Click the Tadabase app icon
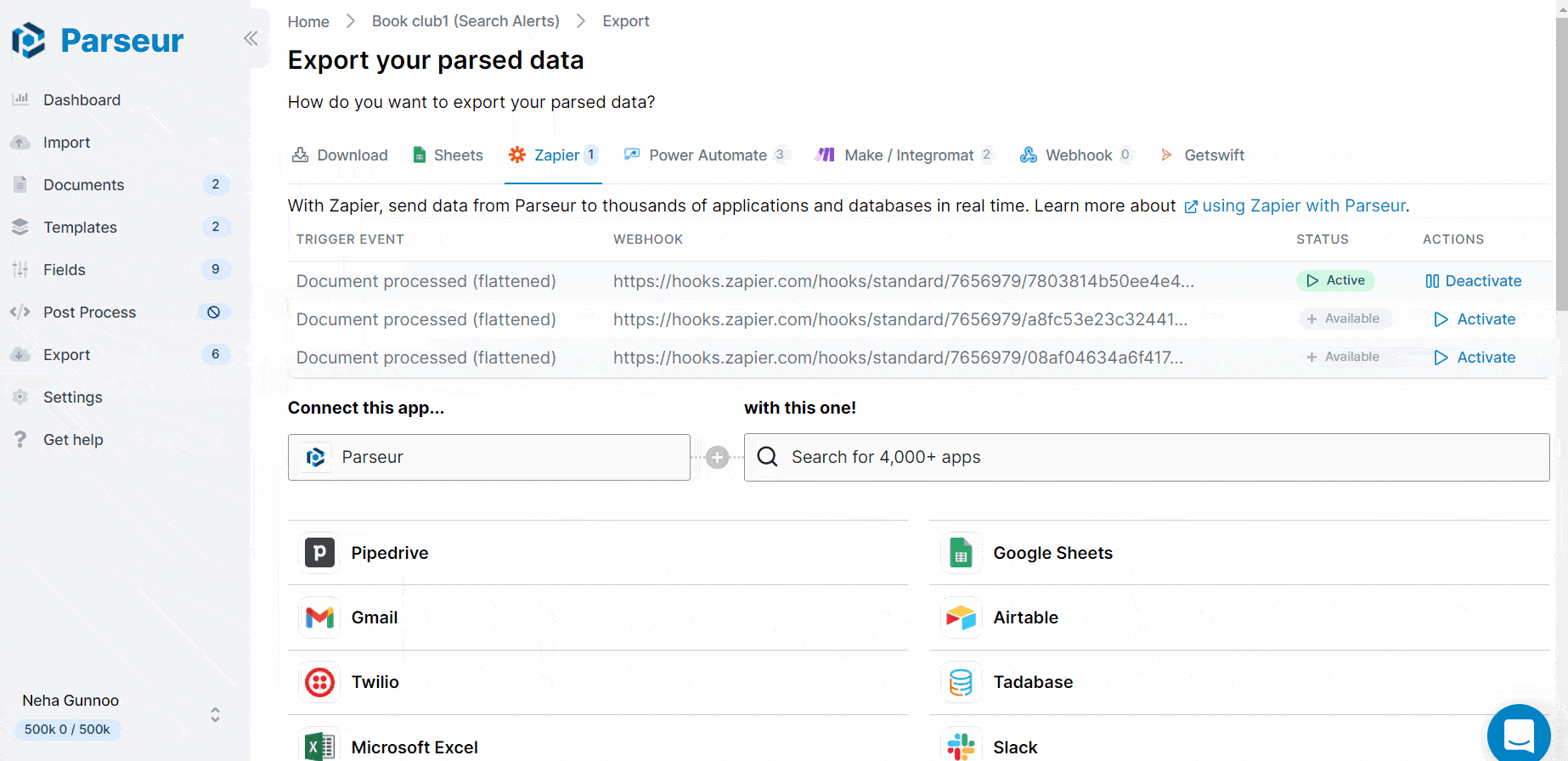The height and width of the screenshot is (761, 1568). tap(961, 682)
